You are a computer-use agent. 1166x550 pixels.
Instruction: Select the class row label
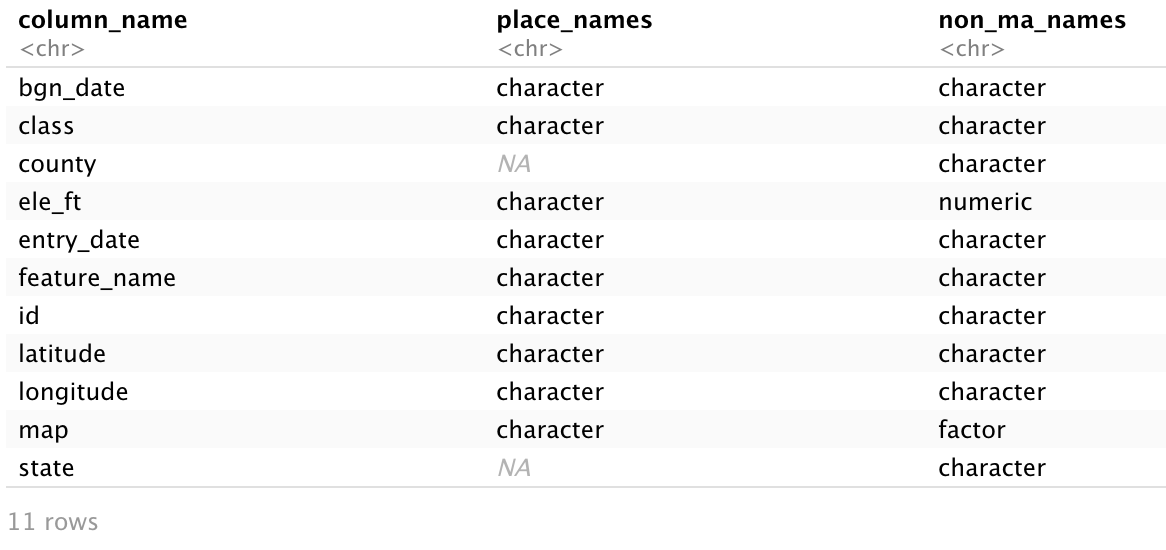(46, 126)
